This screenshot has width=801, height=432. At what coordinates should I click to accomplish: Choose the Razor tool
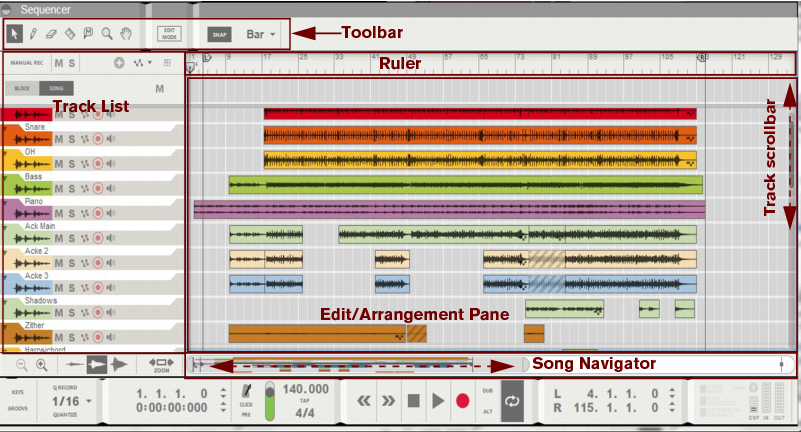point(69,33)
